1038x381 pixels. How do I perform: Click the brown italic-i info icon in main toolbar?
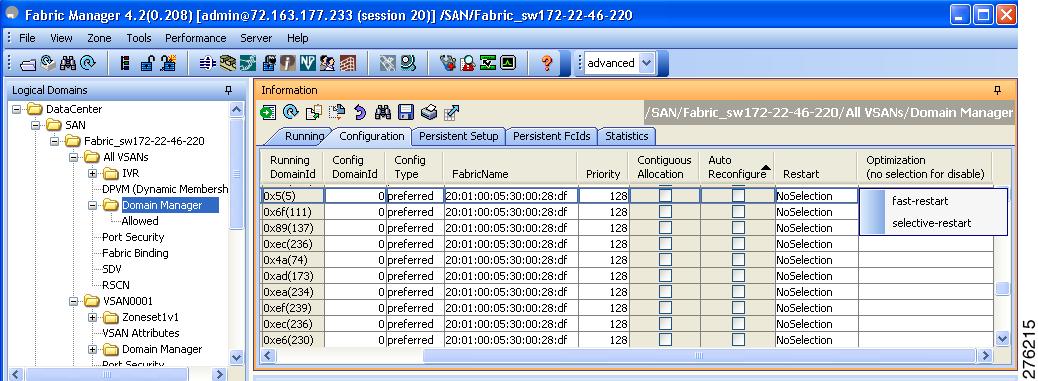287,64
